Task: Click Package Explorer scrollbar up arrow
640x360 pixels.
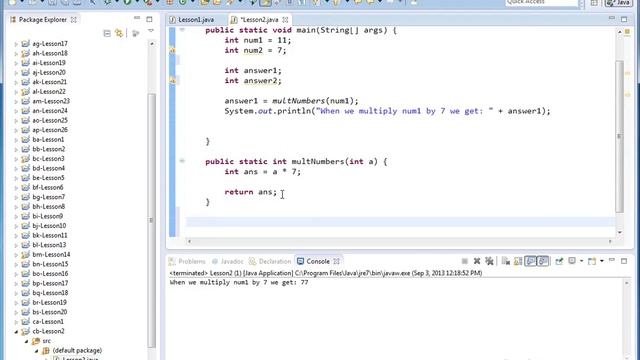Action: point(151,43)
